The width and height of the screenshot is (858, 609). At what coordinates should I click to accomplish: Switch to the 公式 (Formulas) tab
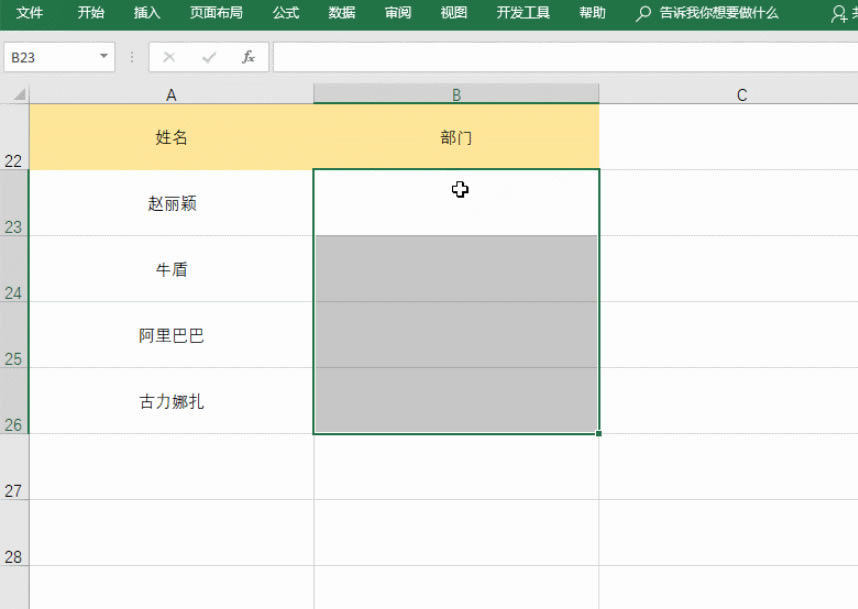[285, 14]
